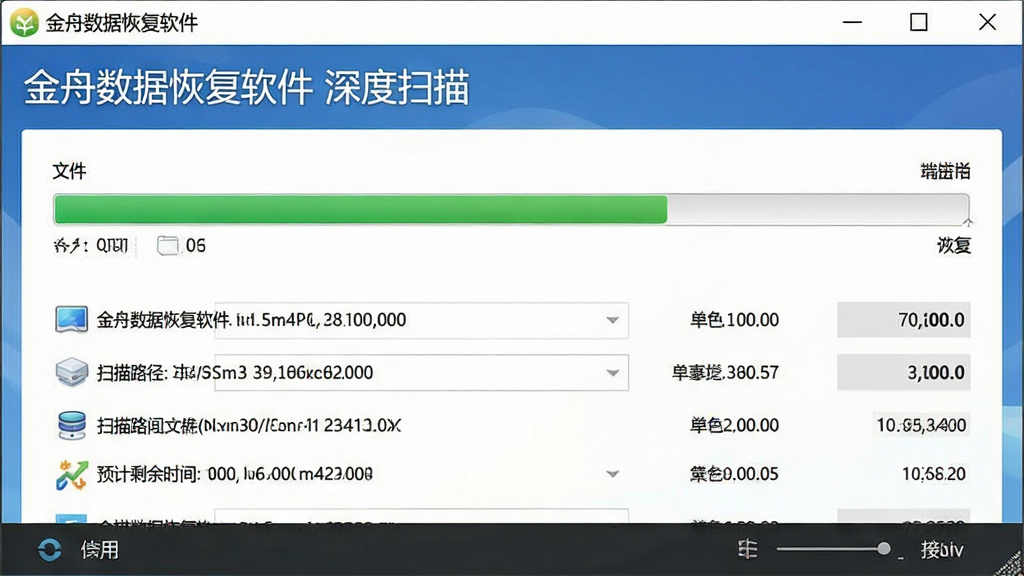Click the 预计剩余时间 label text
Viewport: 1024px width, 576px height.
[x=148, y=474]
